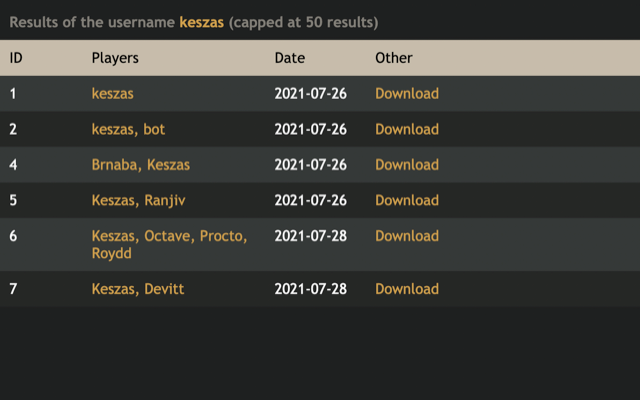Click the Date column header
Viewport: 640px width, 400px height.
click(290, 58)
